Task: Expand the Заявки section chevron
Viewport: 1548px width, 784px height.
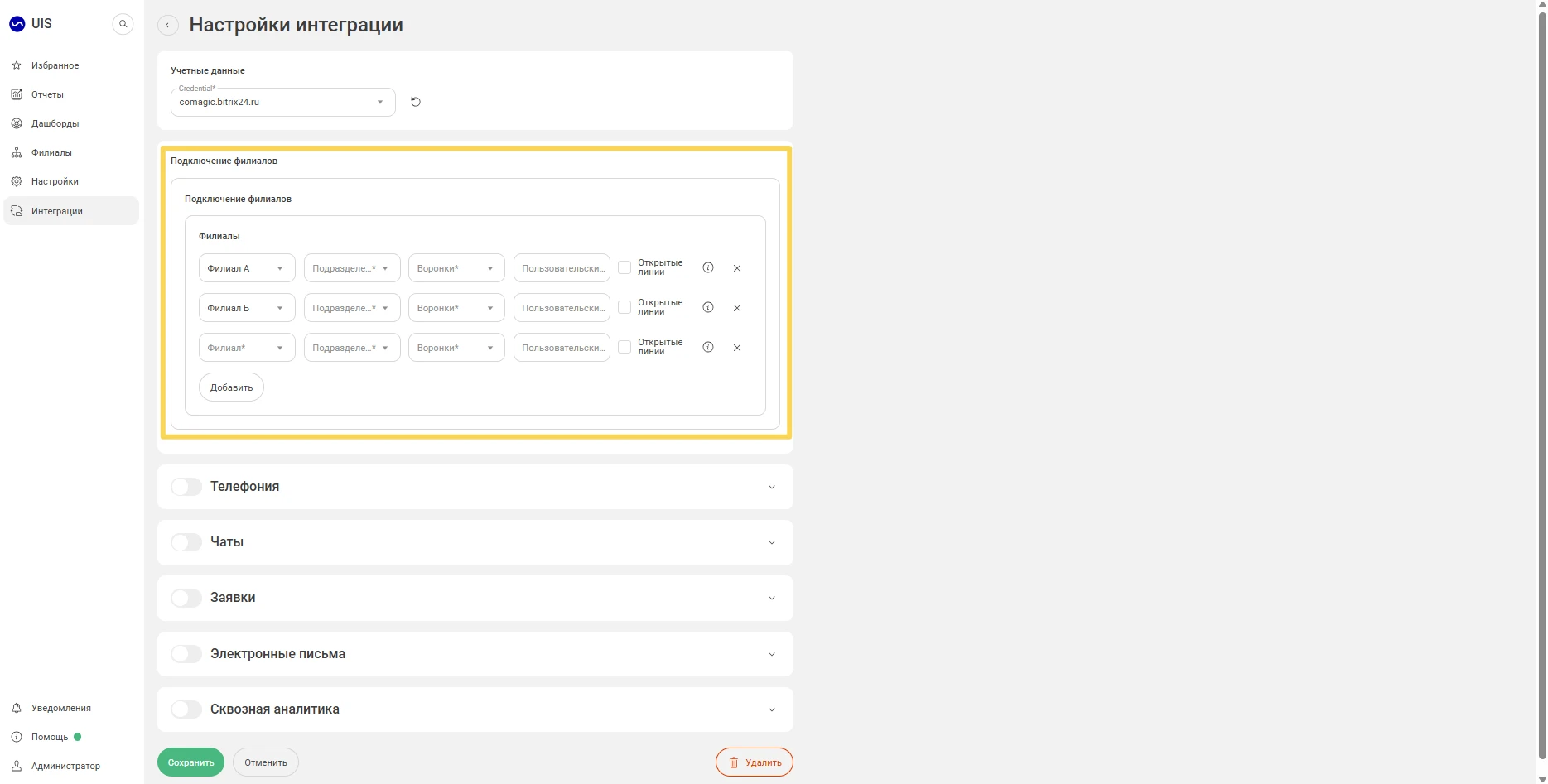Action: pyautogui.click(x=772, y=598)
